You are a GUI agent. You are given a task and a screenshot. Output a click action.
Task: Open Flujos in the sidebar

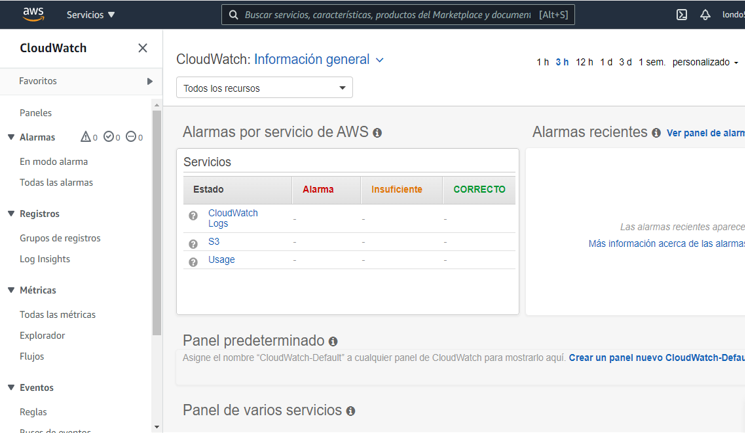(x=32, y=356)
